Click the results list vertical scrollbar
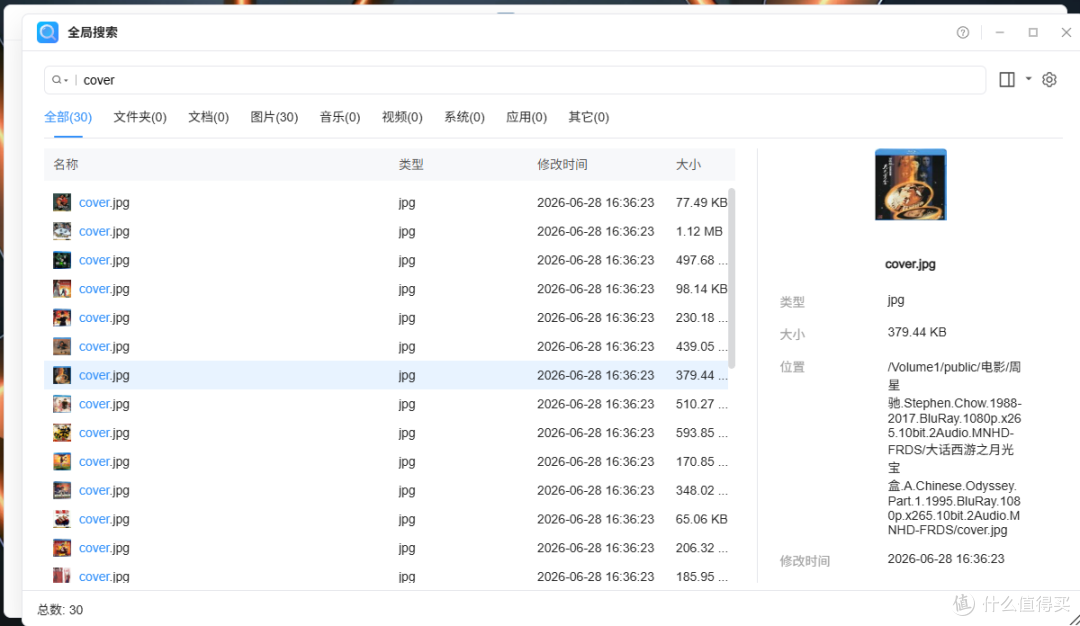The image size is (1080, 626). coord(731,278)
